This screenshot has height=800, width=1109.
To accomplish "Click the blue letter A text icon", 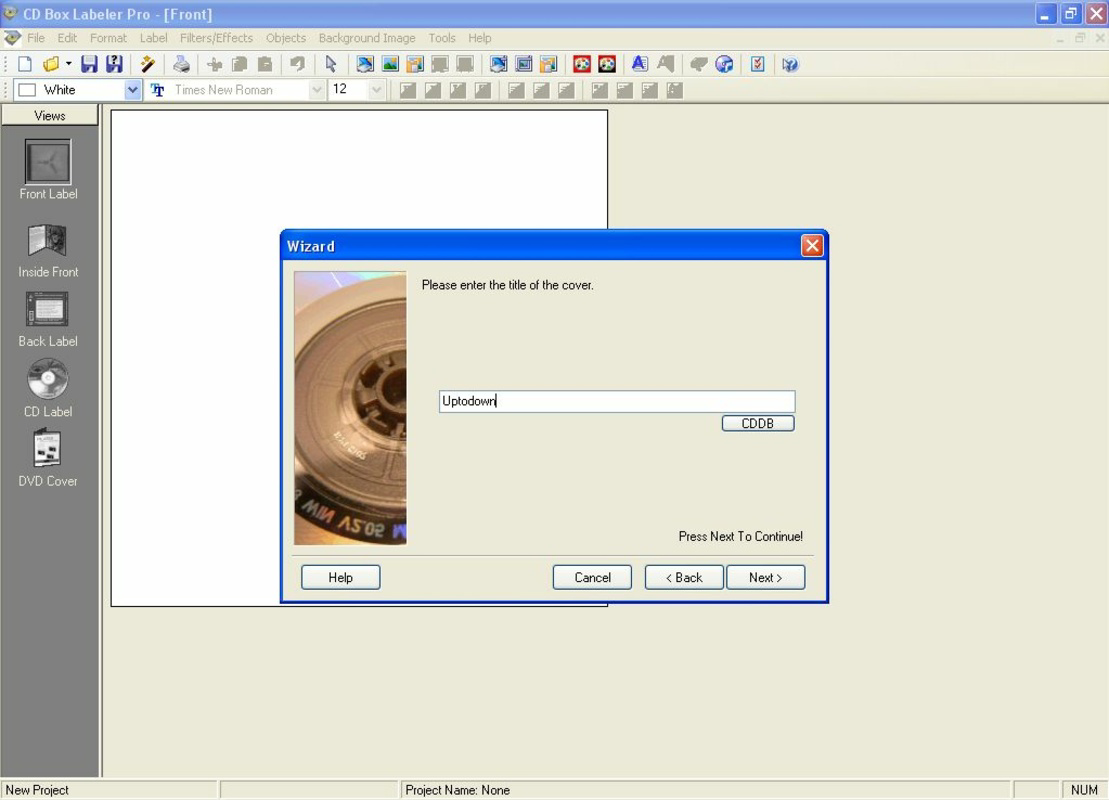I will coord(639,64).
